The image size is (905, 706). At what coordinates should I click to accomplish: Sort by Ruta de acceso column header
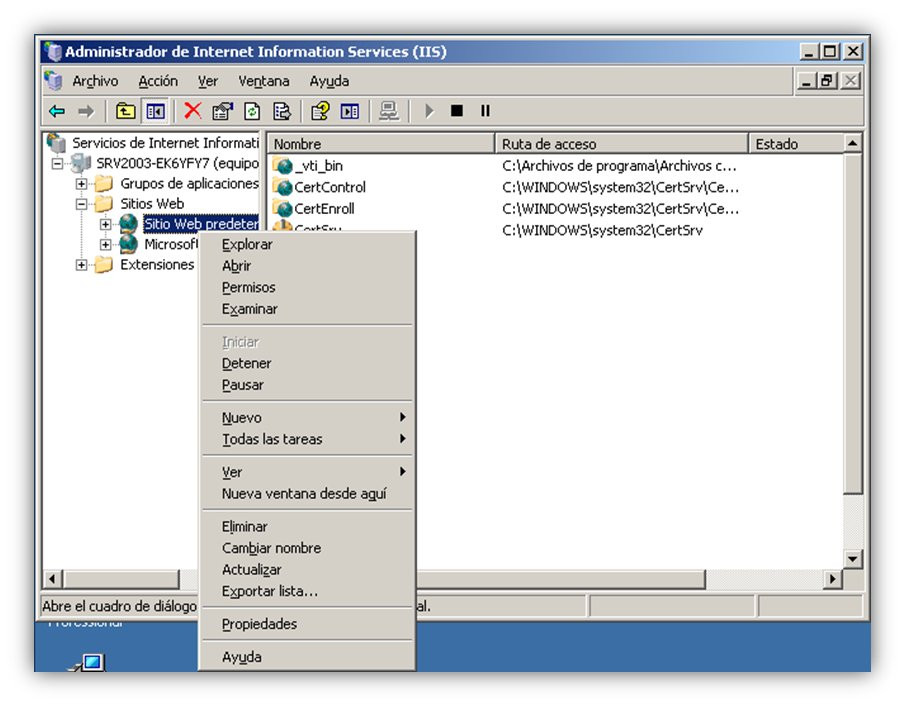click(x=621, y=144)
